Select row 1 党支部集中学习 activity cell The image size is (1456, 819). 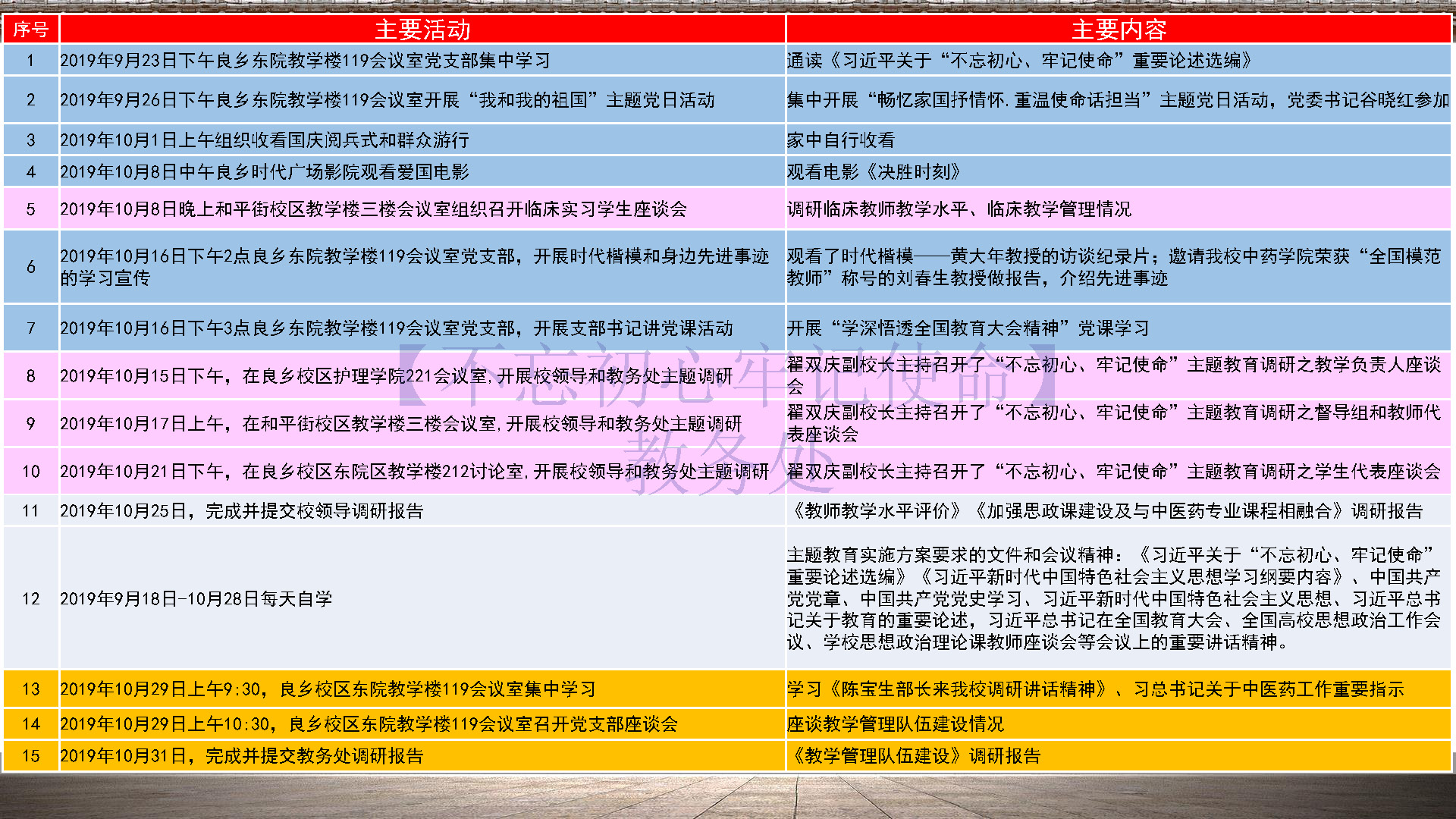(x=305, y=61)
